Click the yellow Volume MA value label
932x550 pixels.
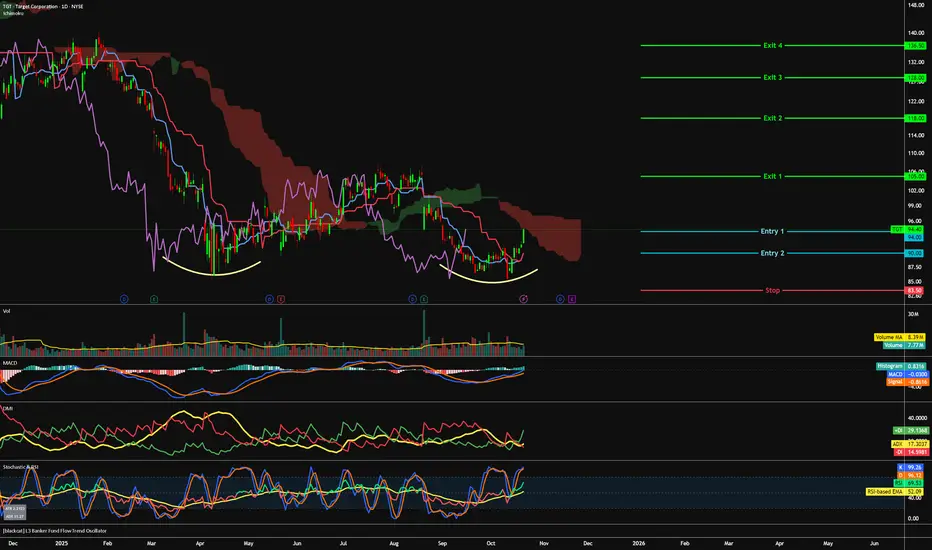pyautogui.click(x=899, y=337)
